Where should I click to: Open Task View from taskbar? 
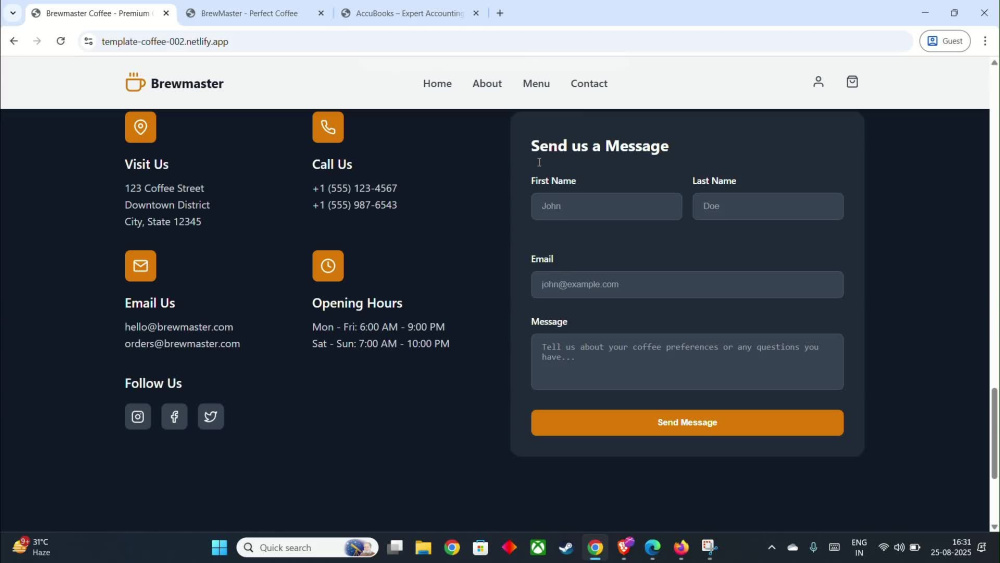point(395,547)
